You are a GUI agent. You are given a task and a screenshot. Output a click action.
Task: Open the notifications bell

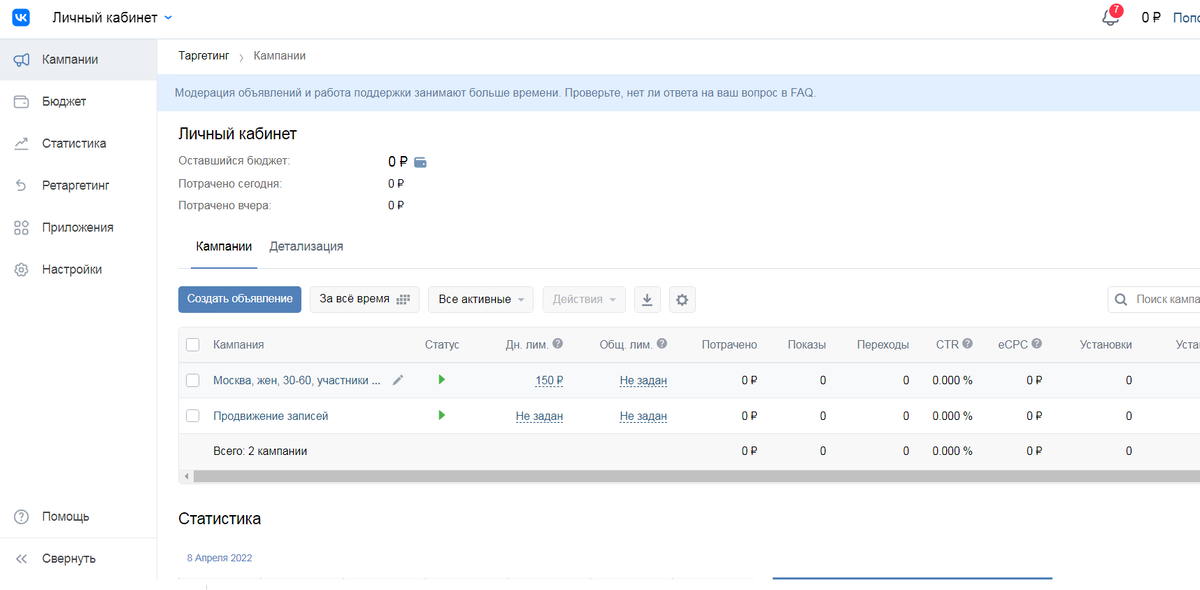click(1110, 17)
